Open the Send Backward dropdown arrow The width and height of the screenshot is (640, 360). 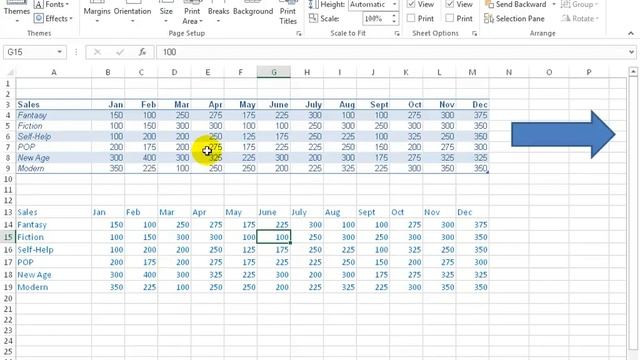(553, 4)
